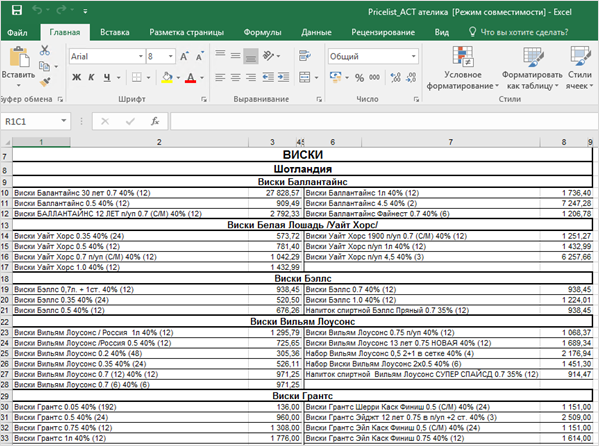Image resolution: width=599 pixels, height=446 pixels.
Task: Open the font size 8 dropdown
Action: 170,57
